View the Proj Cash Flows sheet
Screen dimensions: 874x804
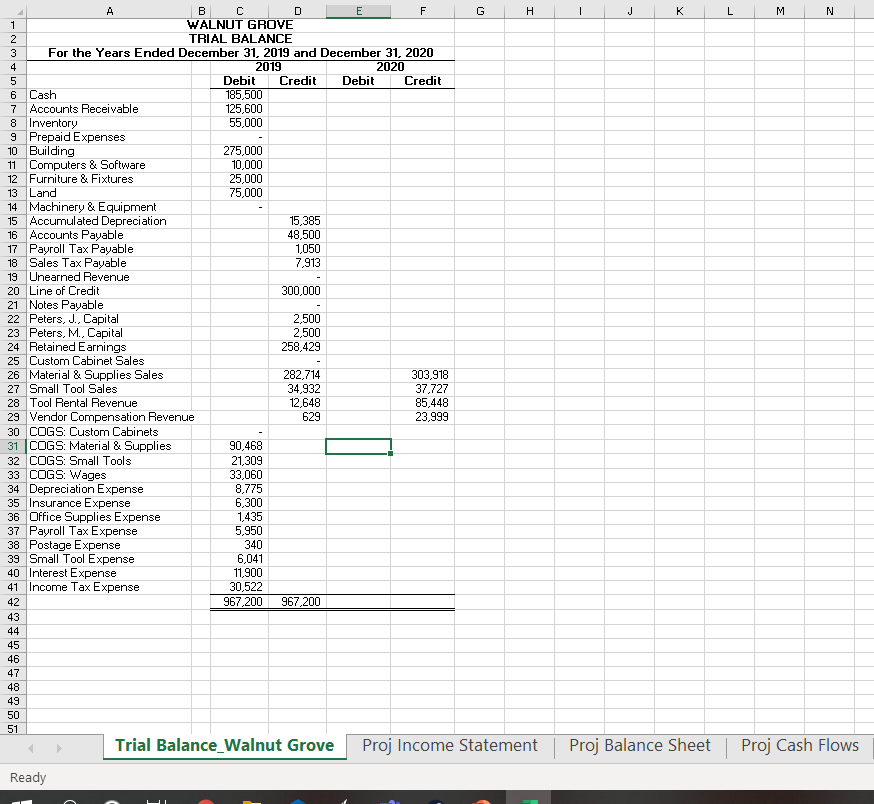coord(798,745)
